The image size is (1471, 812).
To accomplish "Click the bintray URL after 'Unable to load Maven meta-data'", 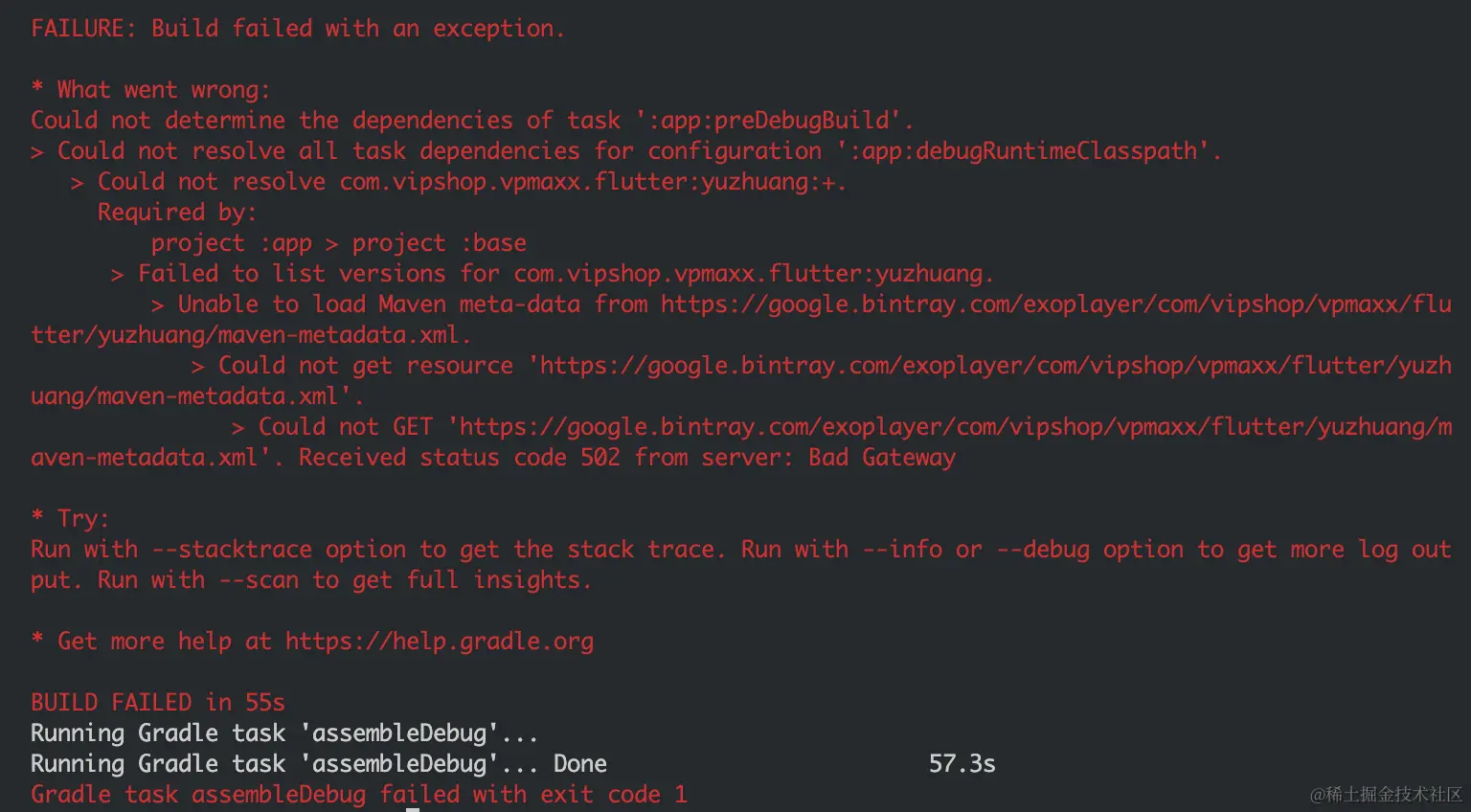I will (1053, 304).
